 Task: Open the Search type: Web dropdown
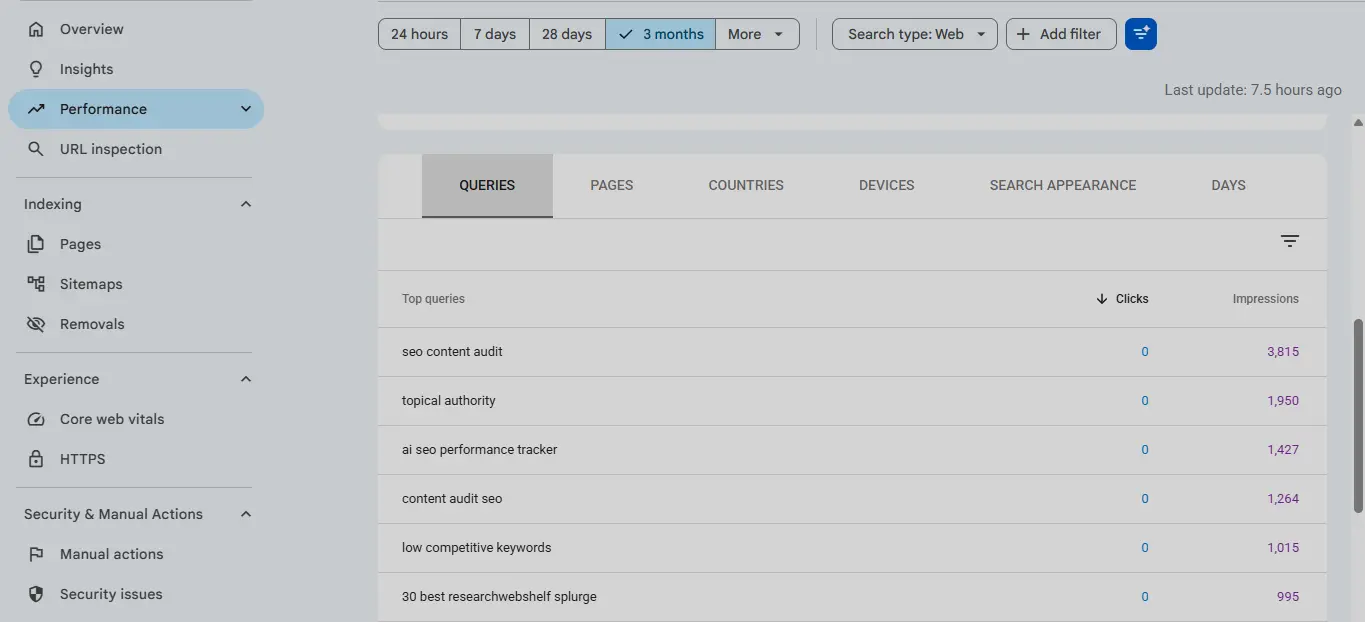tap(914, 34)
